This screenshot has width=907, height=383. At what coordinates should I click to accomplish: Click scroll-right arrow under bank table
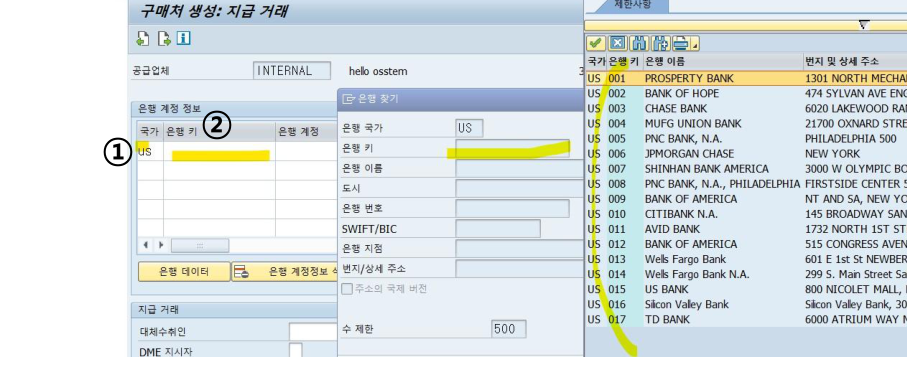click(x=161, y=245)
